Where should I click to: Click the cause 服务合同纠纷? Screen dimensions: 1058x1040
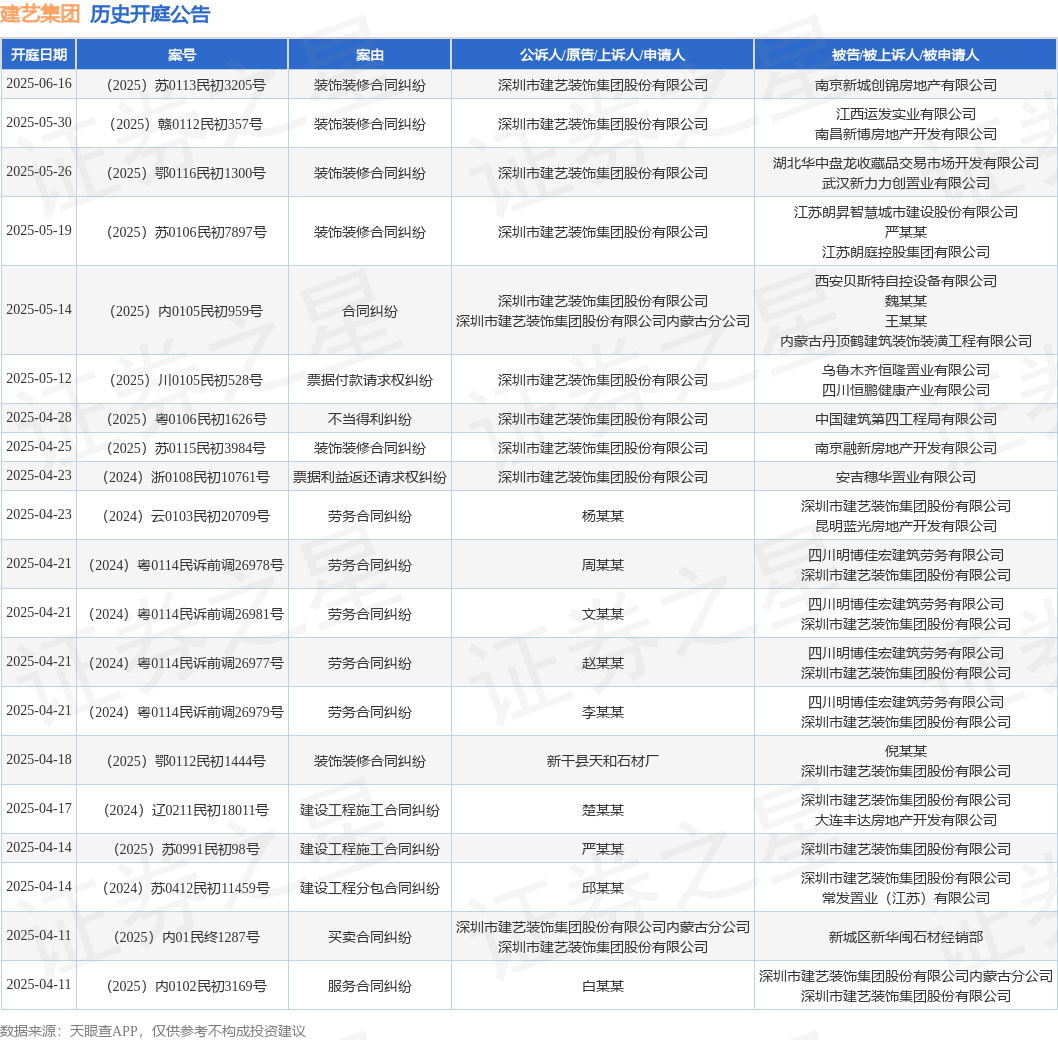tap(370, 986)
